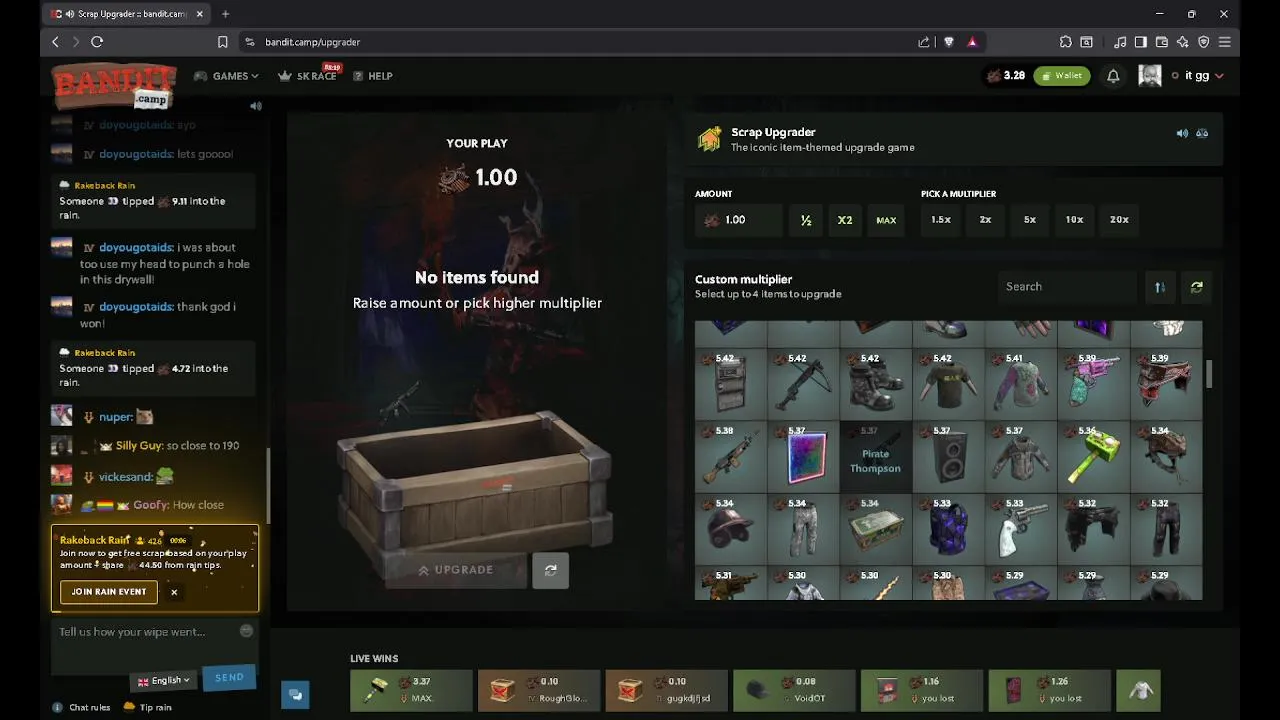Toggle chat sound speaker icon
The height and width of the screenshot is (720, 1280).
point(256,106)
